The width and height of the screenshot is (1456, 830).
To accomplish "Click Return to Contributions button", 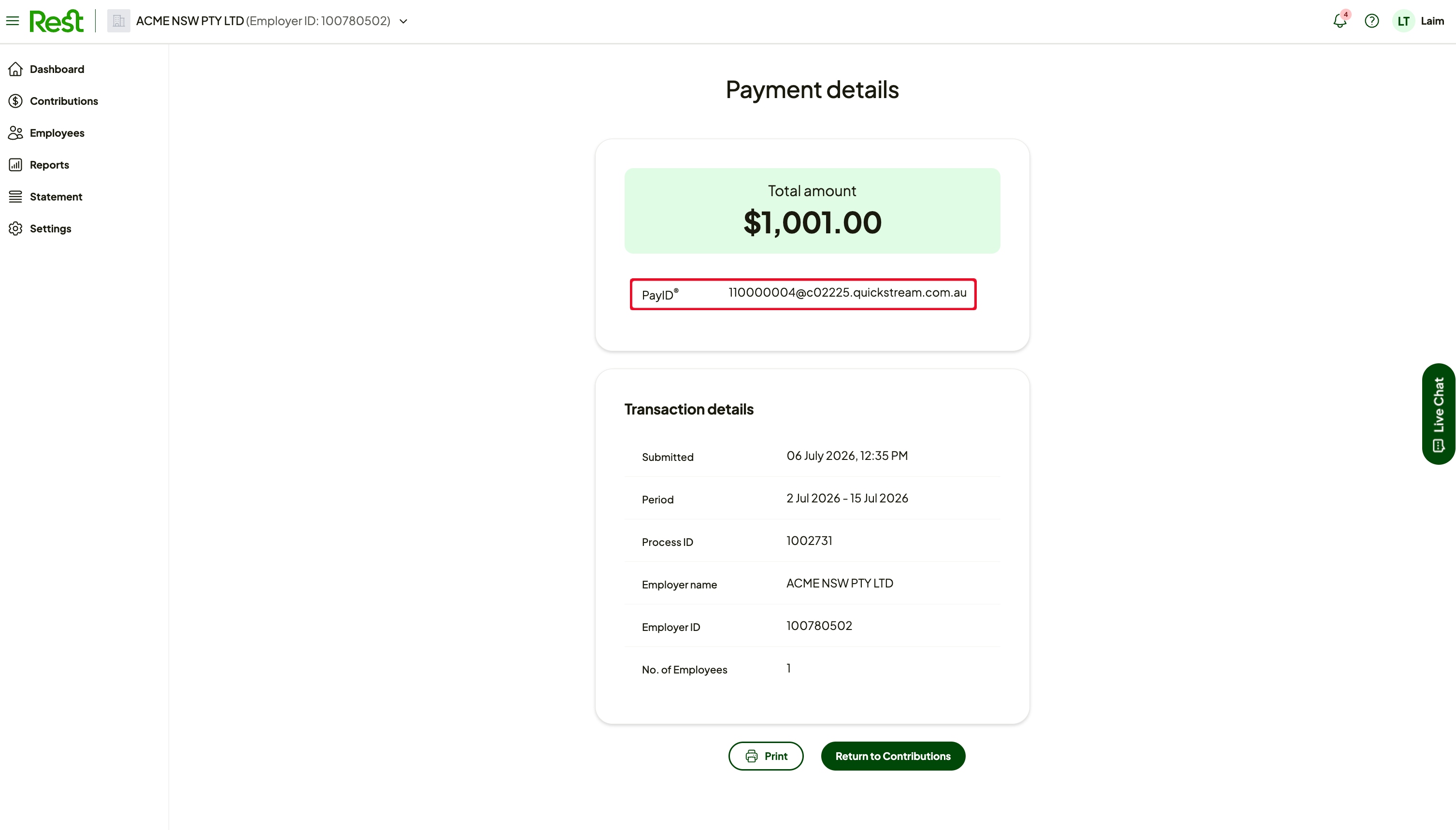I will tap(893, 756).
